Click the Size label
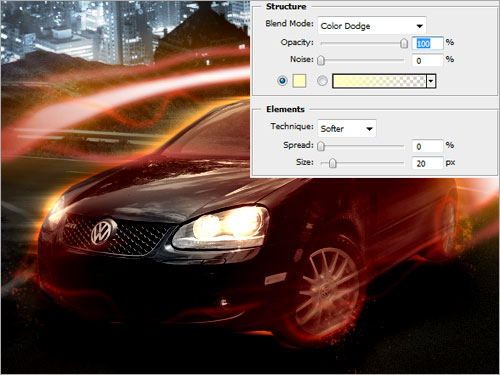The width and height of the screenshot is (500, 375). tap(305, 162)
